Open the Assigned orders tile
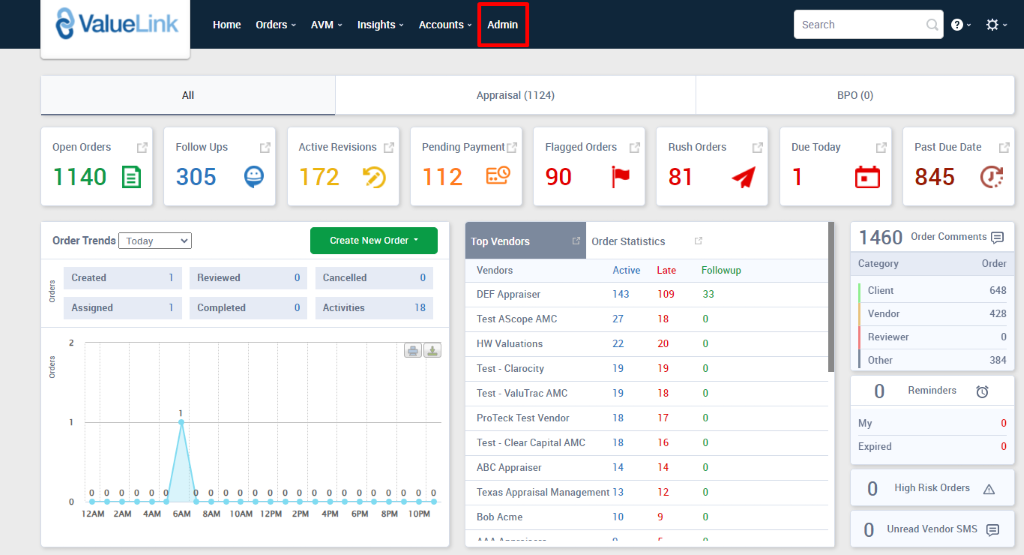Image resolution: width=1024 pixels, height=555 pixels. point(123,308)
